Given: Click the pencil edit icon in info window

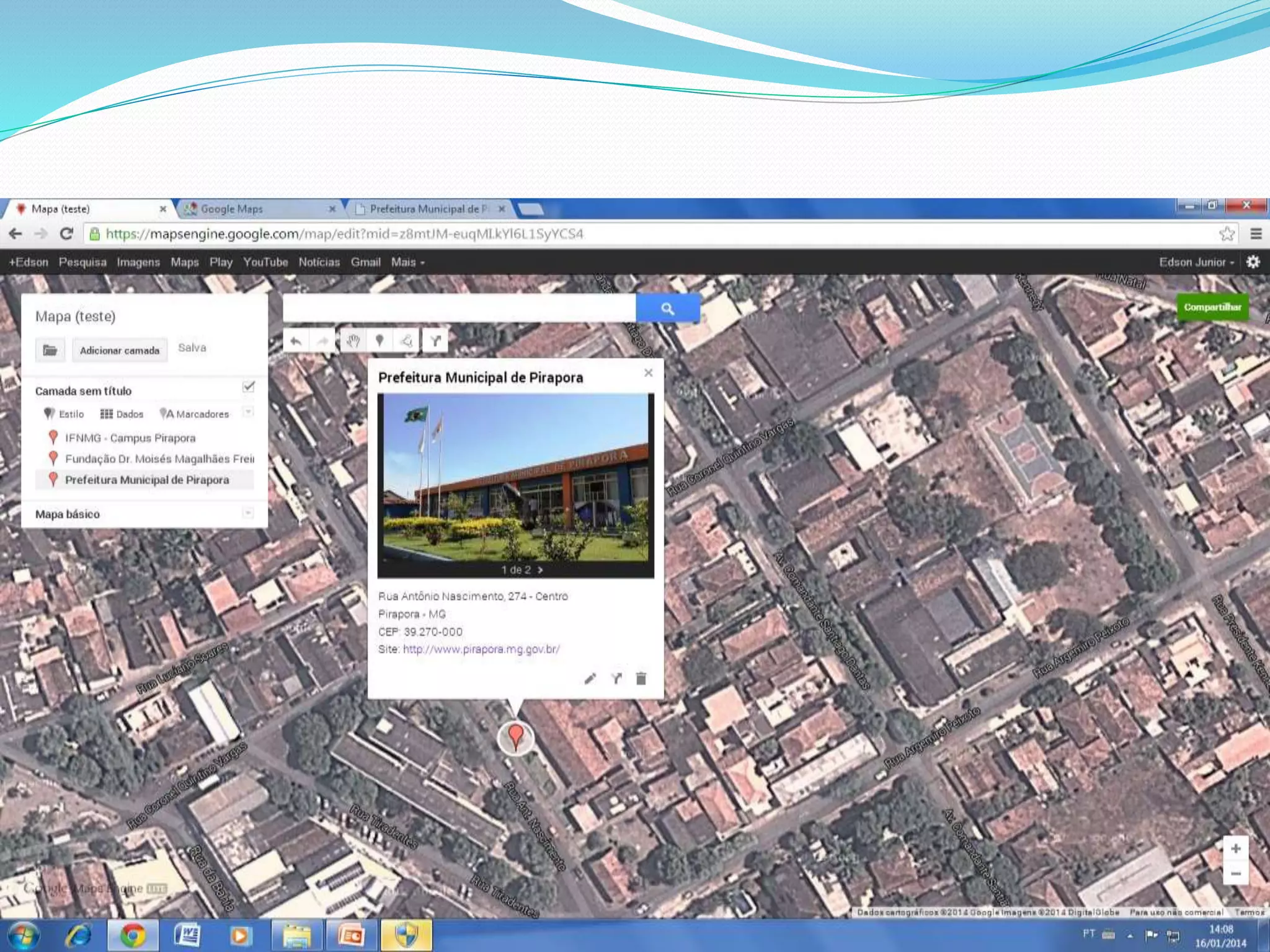Looking at the screenshot, I should [590, 679].
